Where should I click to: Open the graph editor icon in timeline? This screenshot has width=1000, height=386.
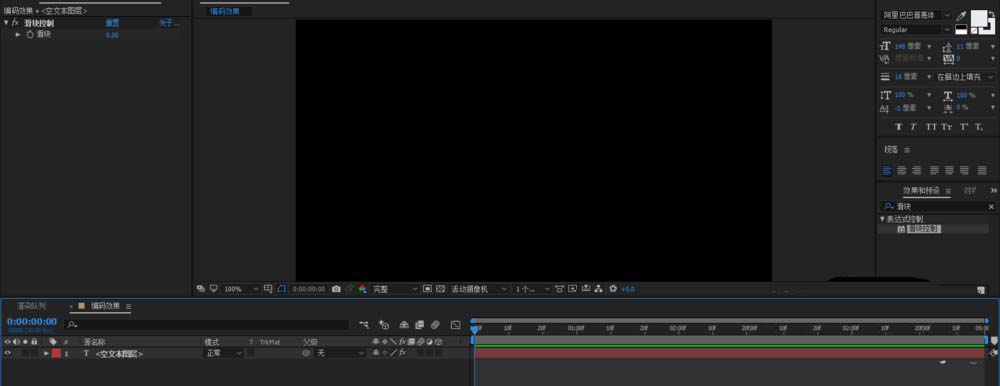(x=455, y=325)
